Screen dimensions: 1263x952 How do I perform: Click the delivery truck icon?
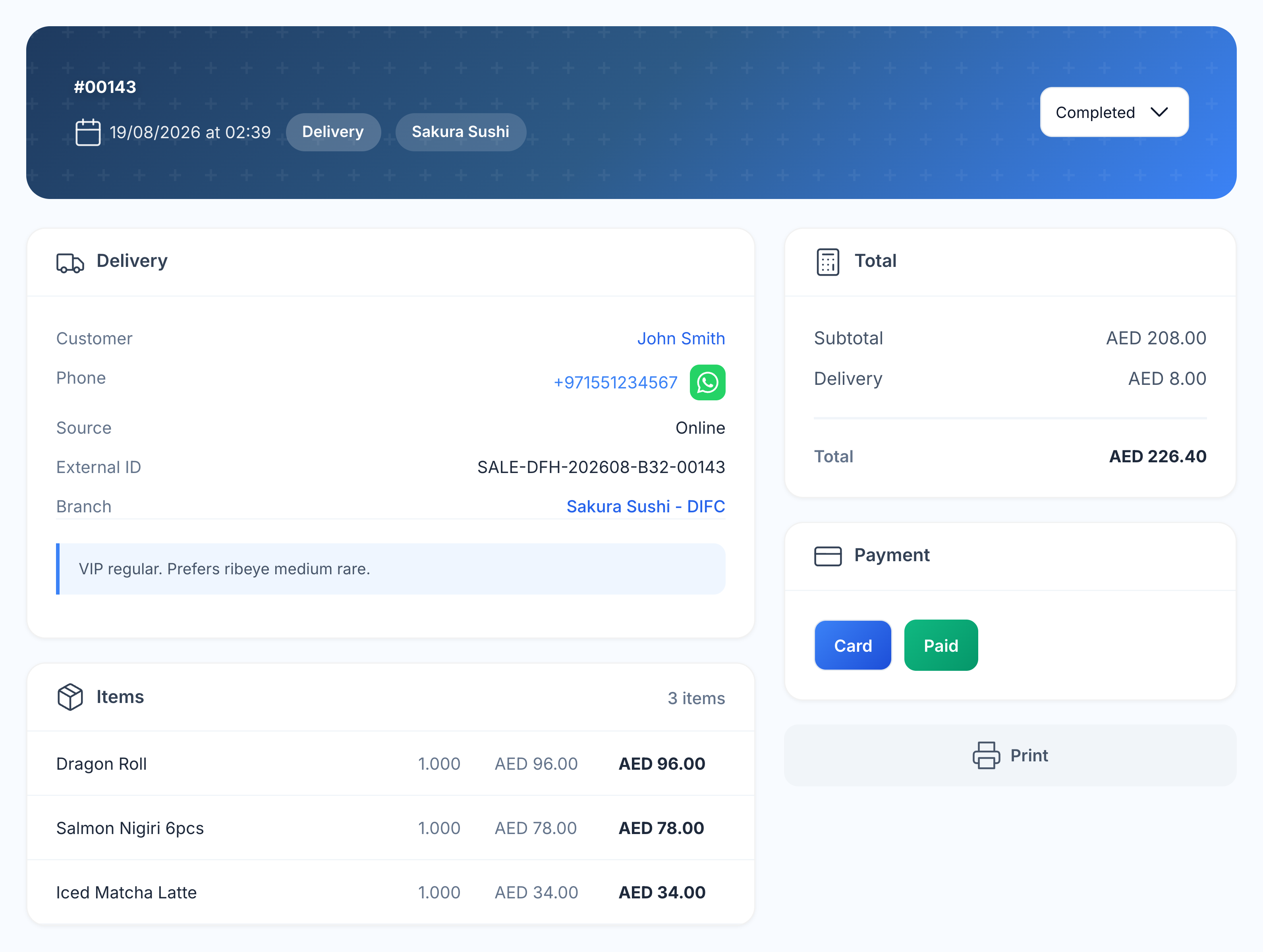tap(70, 262)
